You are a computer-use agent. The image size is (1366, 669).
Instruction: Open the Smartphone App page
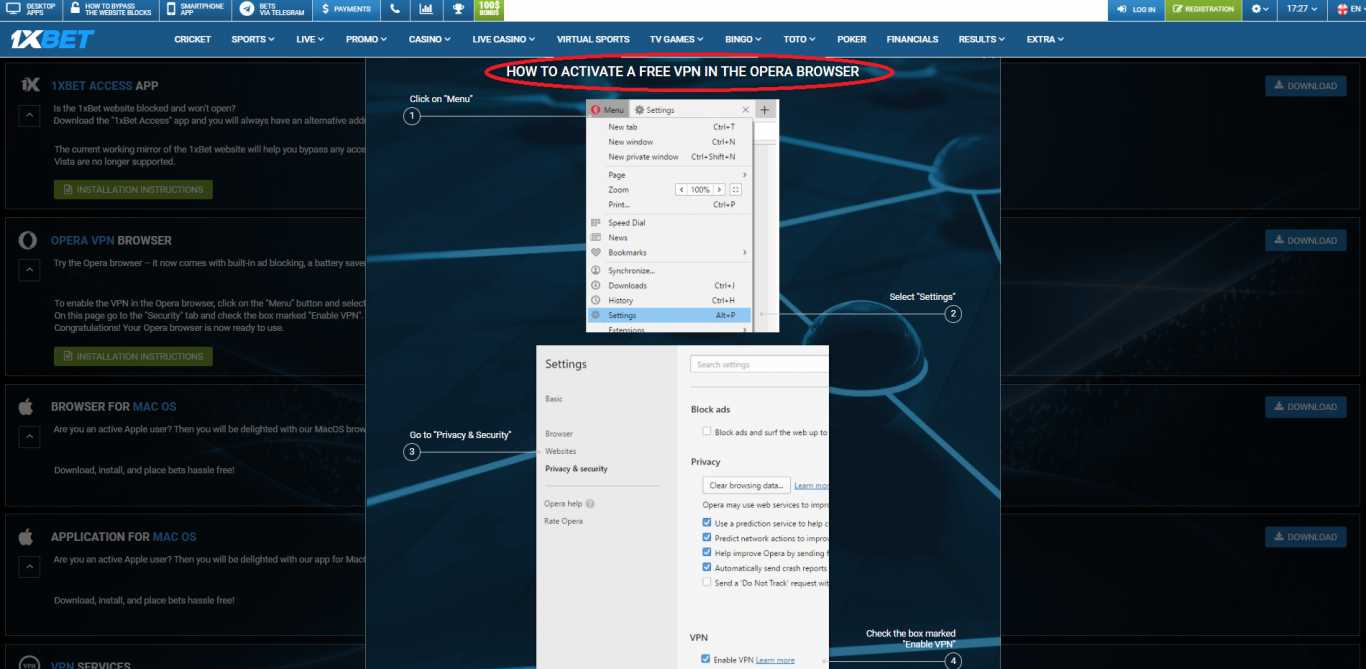point(195,9)
